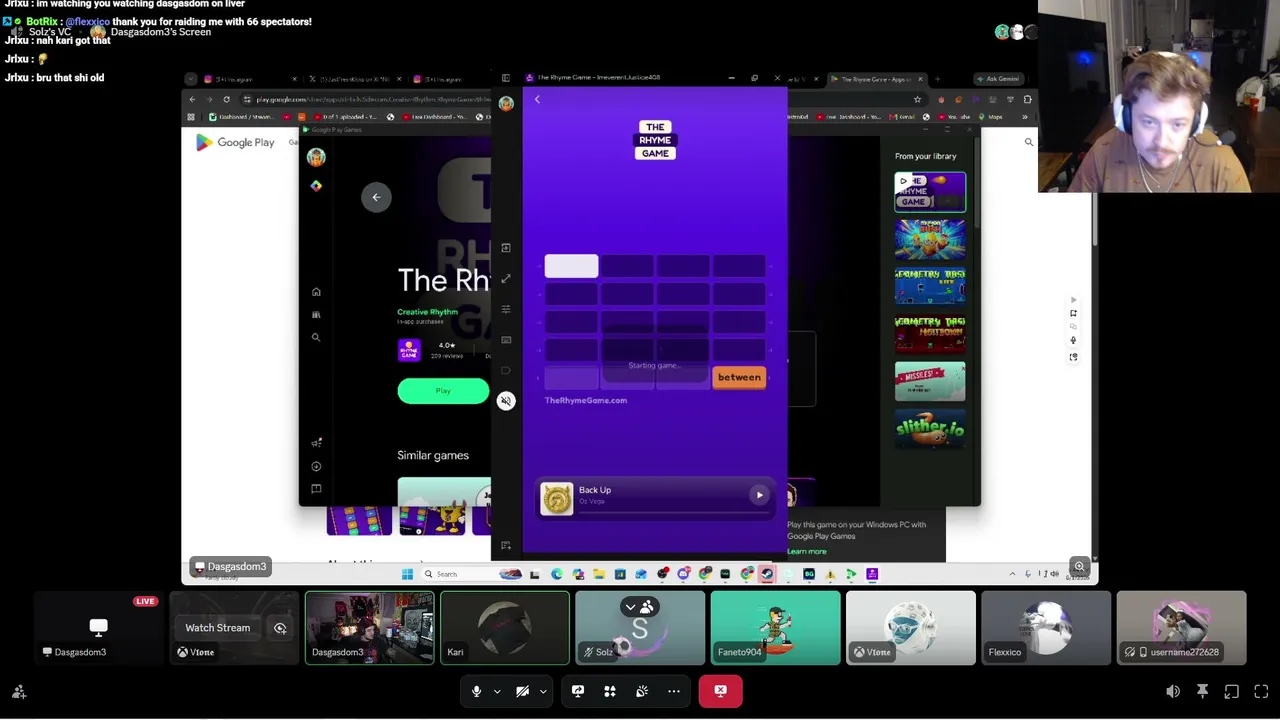Click the expand arrows icon in Rhyme Game sidebar

[x=506, y=278]
